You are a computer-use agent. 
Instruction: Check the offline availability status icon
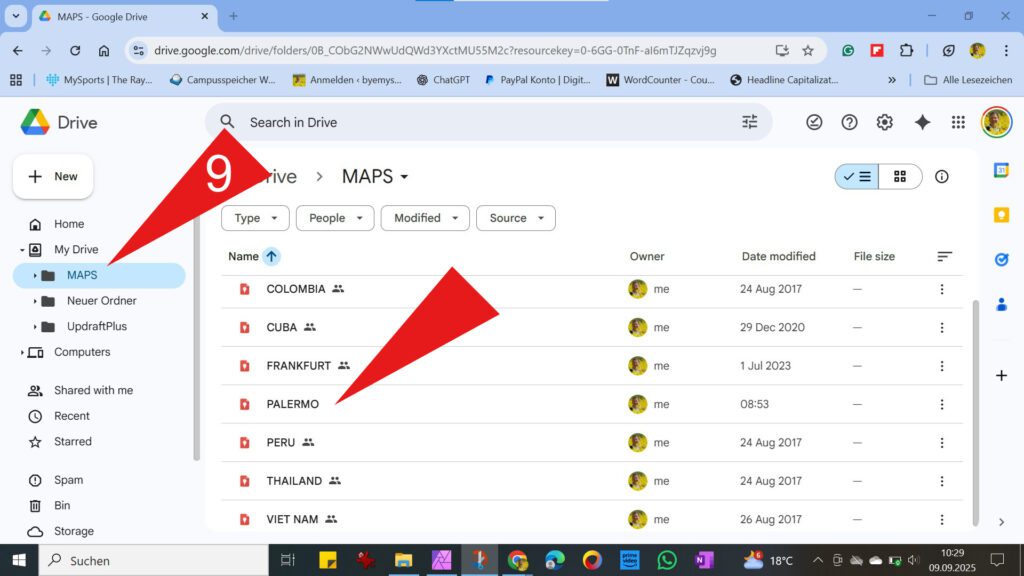tap(814, 121)
